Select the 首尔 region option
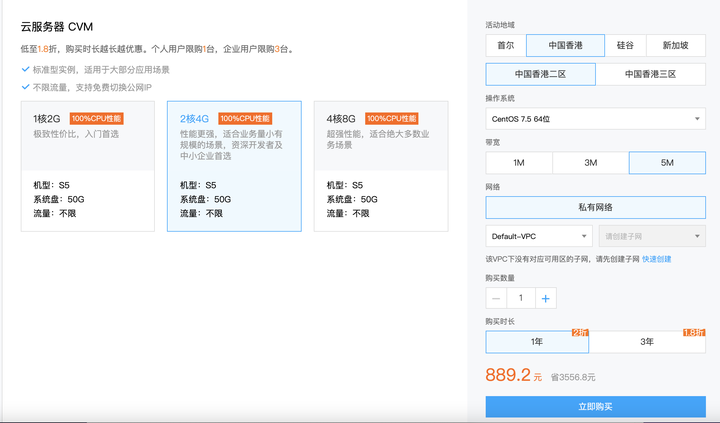720x423 pixels. tap(506, 45)
